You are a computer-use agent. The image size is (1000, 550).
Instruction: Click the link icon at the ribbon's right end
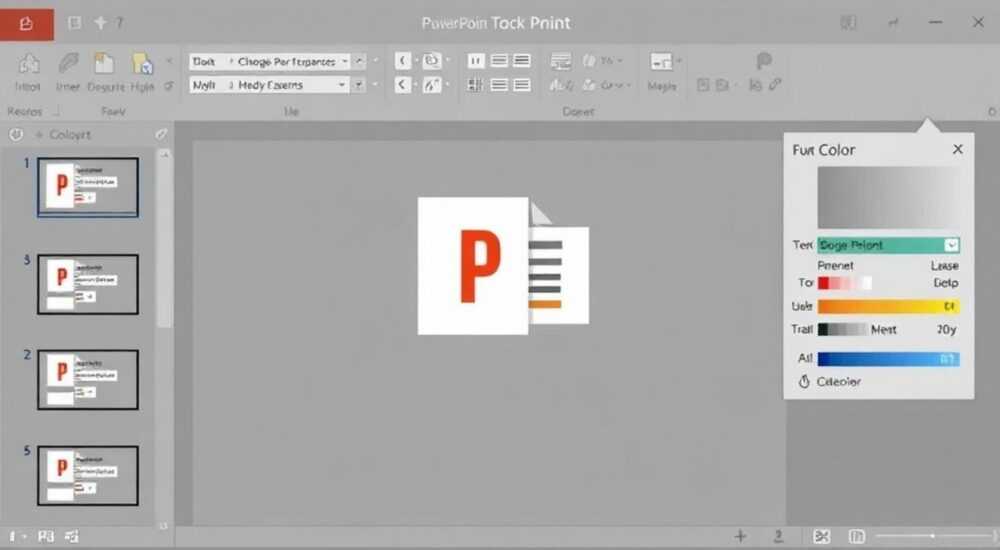775,84
